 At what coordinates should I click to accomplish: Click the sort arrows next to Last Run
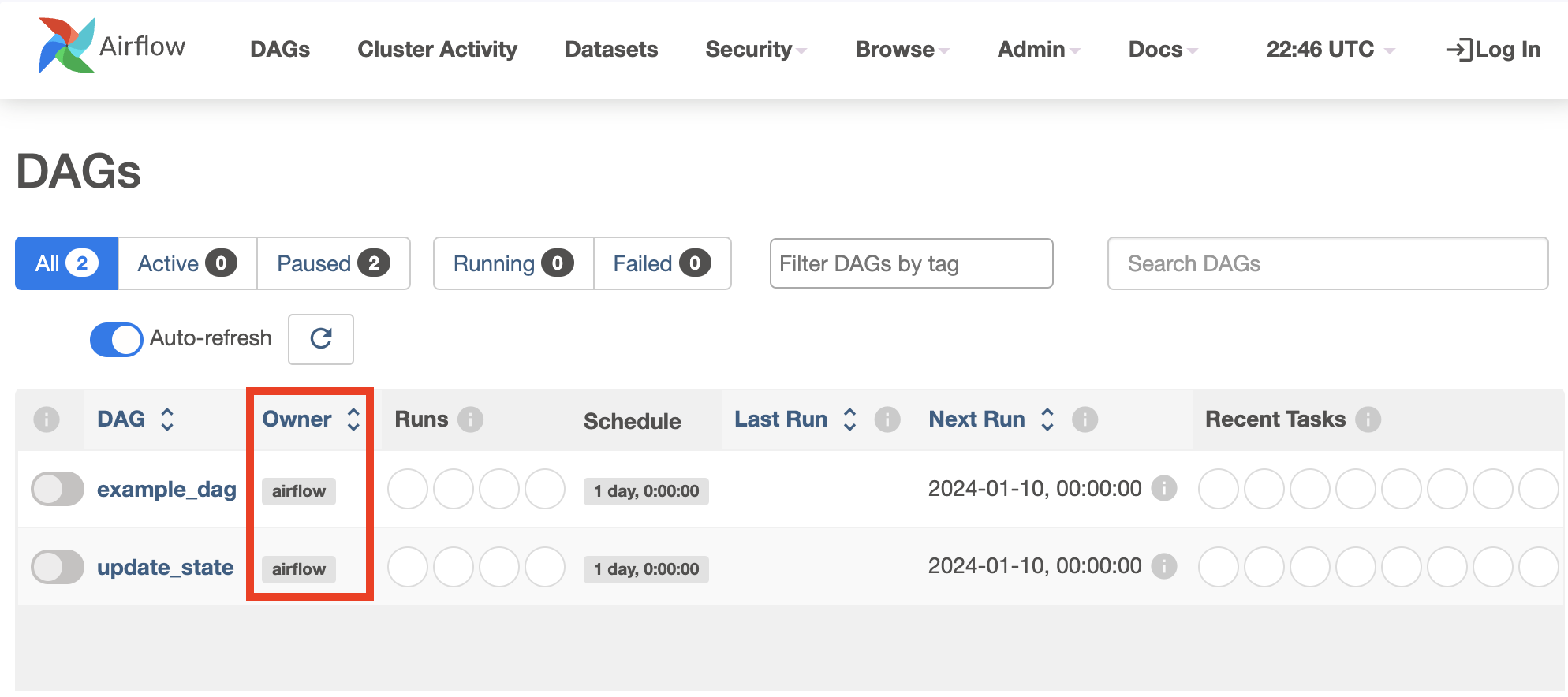(x=849, y=419)
